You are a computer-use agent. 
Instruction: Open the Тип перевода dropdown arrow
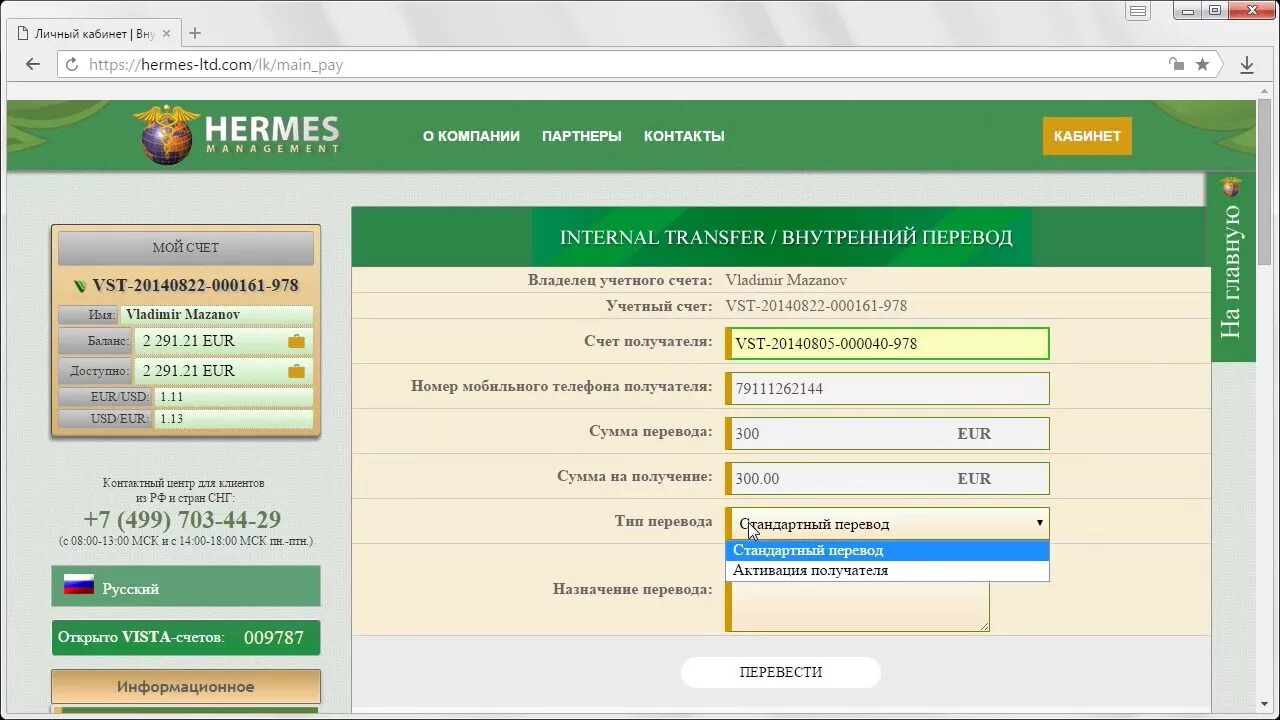pyautogui.click(x=1040, y=523)
